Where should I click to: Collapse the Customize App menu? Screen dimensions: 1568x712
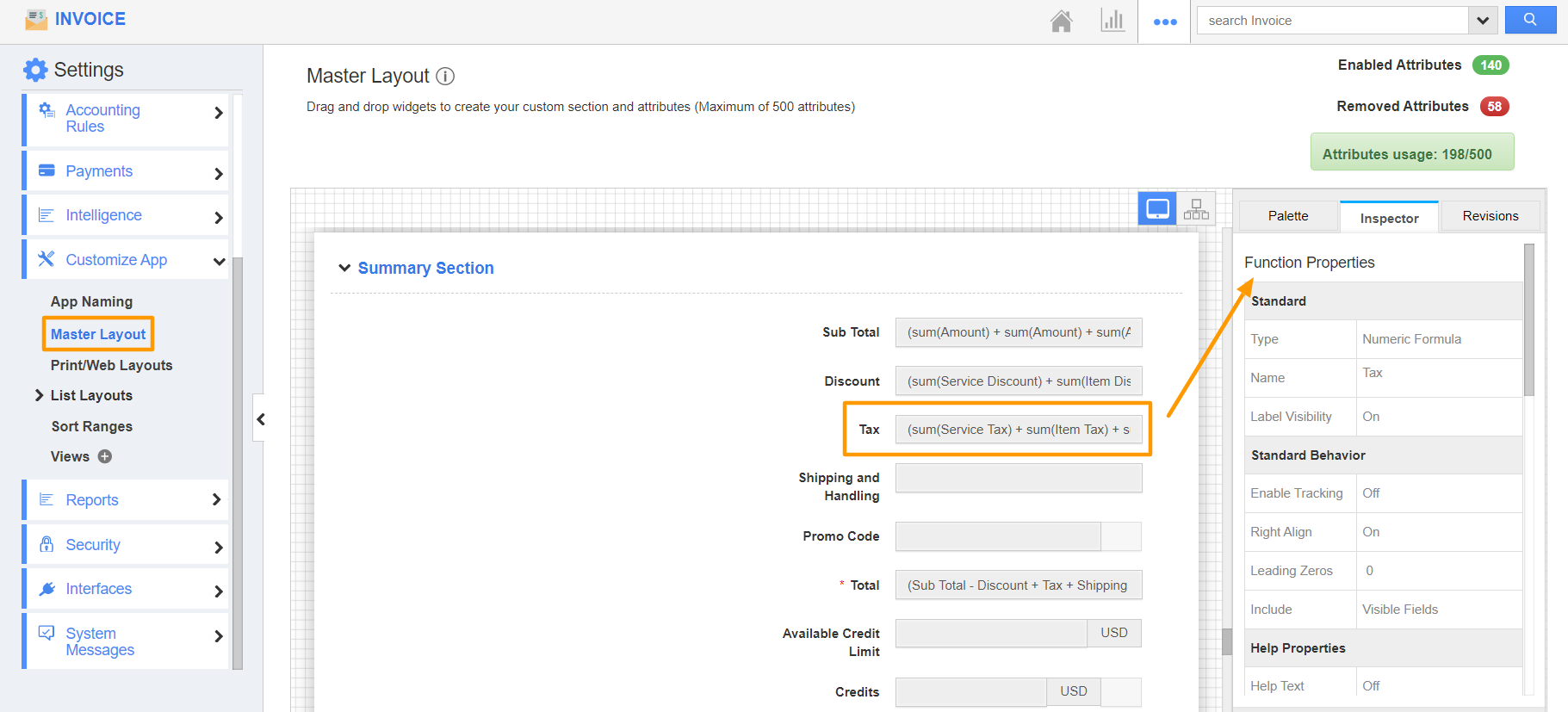pyautogui.click(x=219, y=261)
